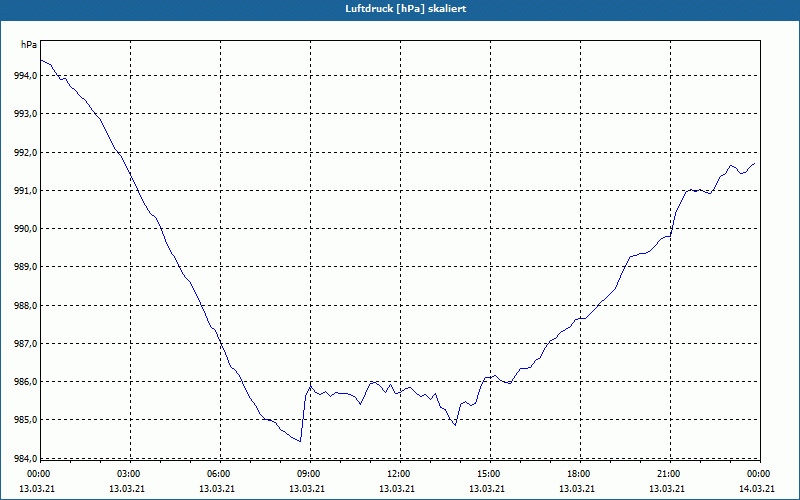Click the 991,0 y-axis label
Image resolution: width=800 pixels, height=500 pixels.
[x=25, y=191]
